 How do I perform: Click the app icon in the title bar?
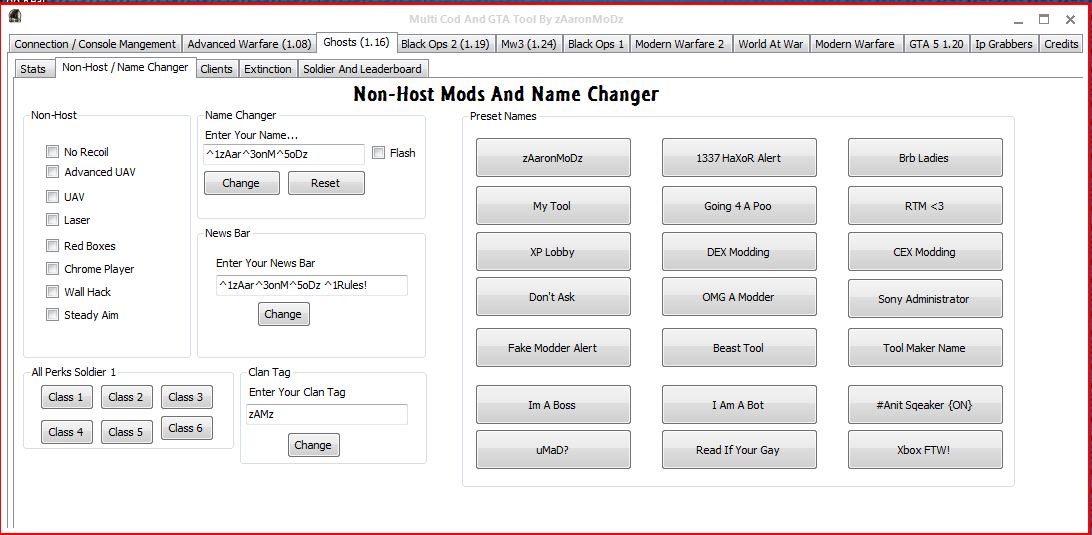tap(15, 15)
